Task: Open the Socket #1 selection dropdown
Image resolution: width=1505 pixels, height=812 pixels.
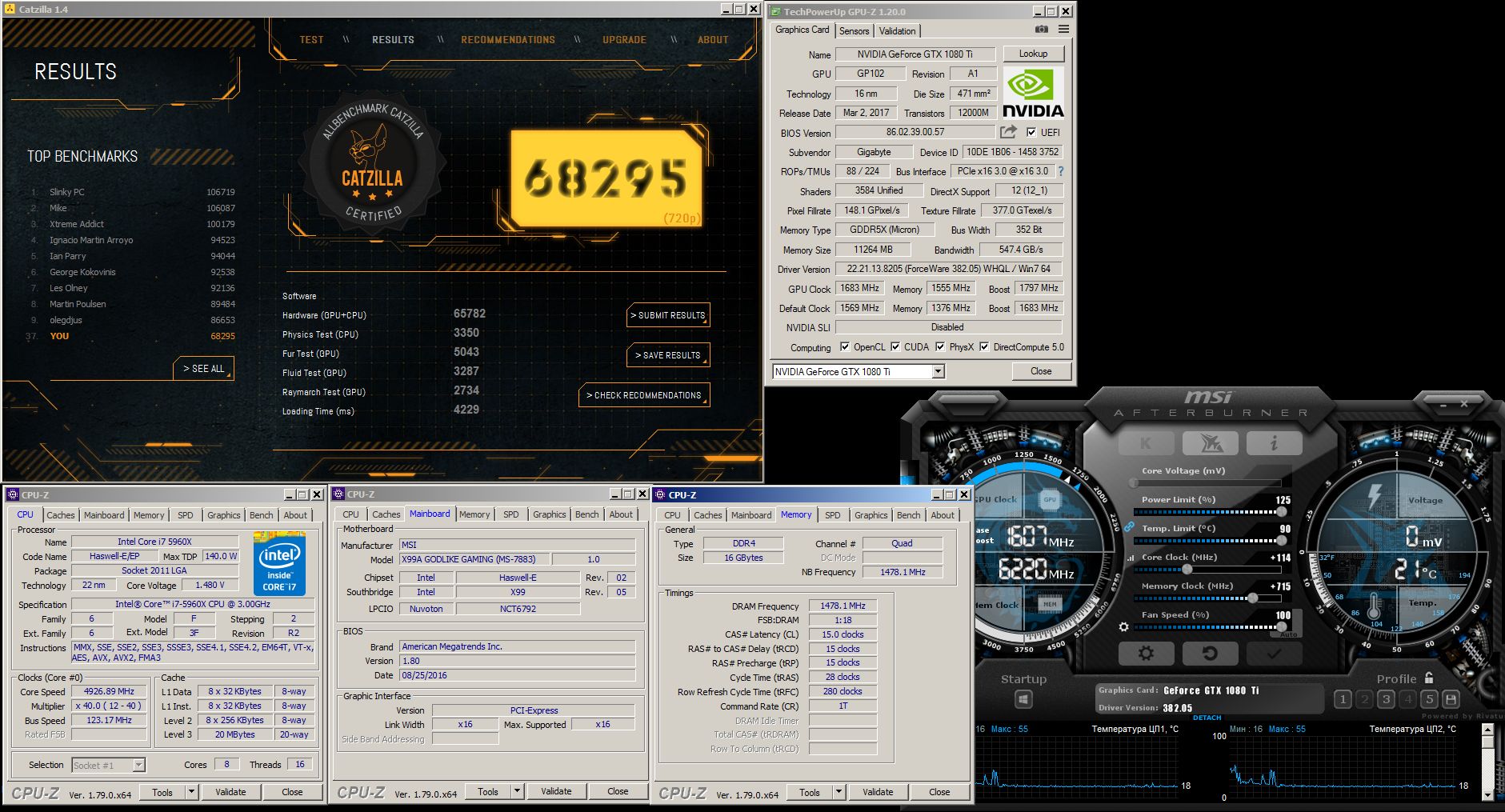Action: pos(138,766)
